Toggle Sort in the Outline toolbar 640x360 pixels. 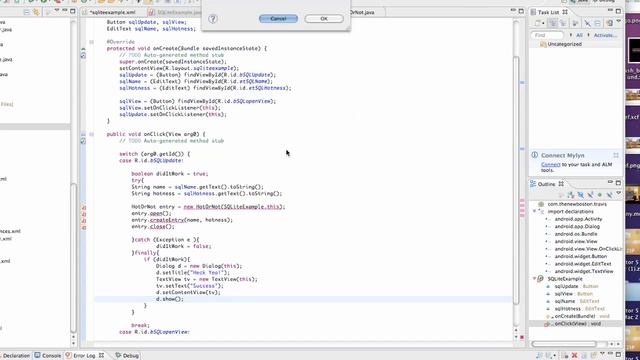pos(571,196)
